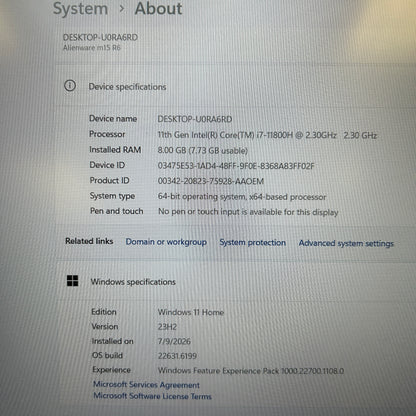
Task: Select device name value DESKTOP-U0RA6RD in specifications
Action: (195, 119)
